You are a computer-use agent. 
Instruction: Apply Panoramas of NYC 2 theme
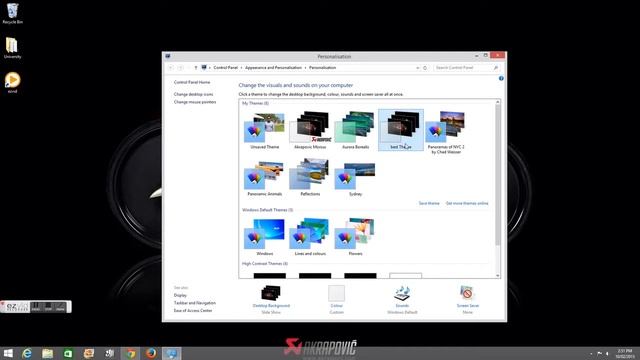(x=446, y=132)
